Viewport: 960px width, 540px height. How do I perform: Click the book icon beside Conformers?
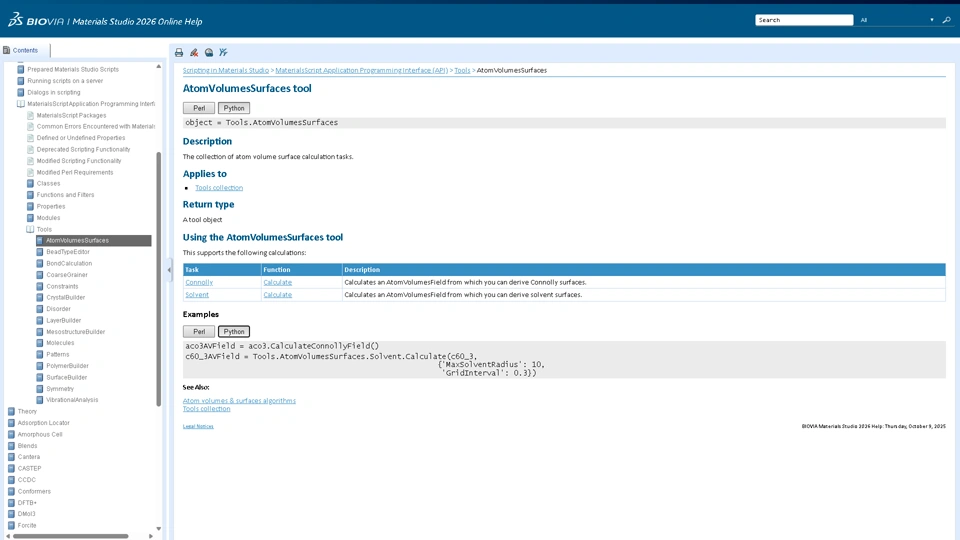tap(11, 492)
